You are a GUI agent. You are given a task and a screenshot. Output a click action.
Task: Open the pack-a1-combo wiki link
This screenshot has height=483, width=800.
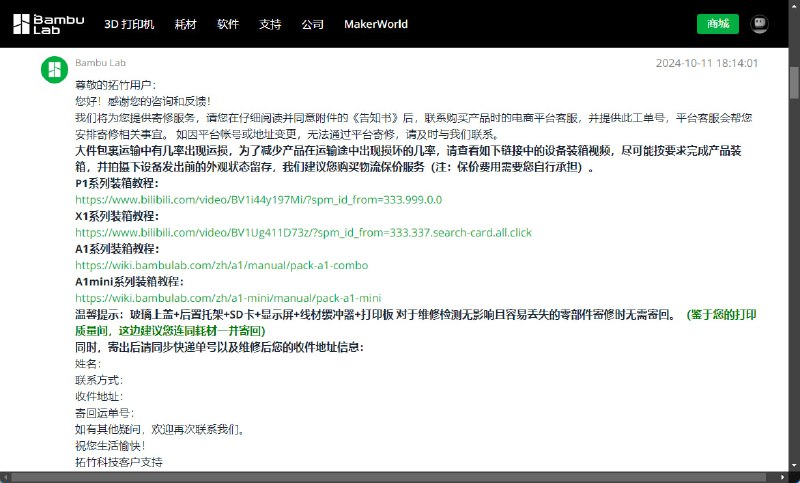[x=221, y=265]
